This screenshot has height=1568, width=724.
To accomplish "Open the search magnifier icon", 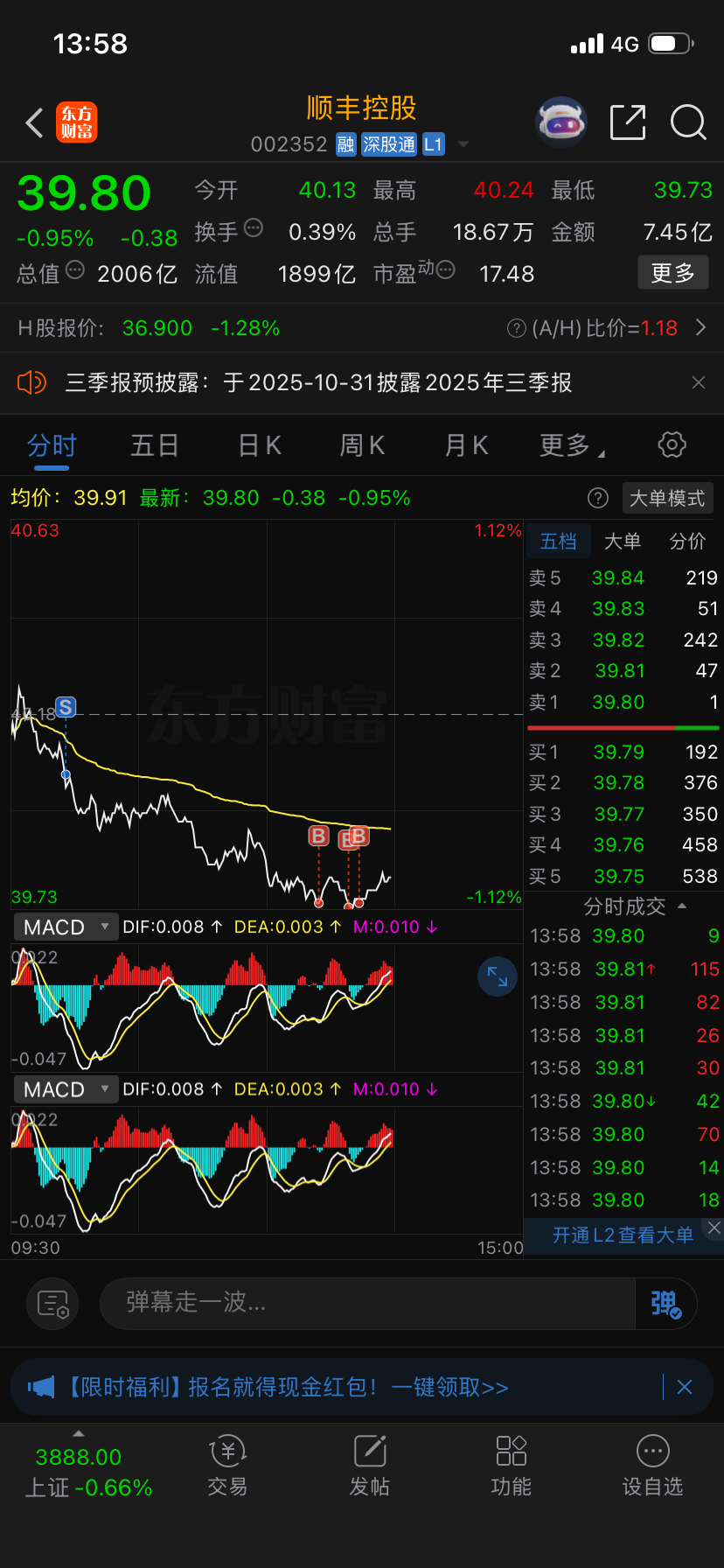I will tap(688, 122).
